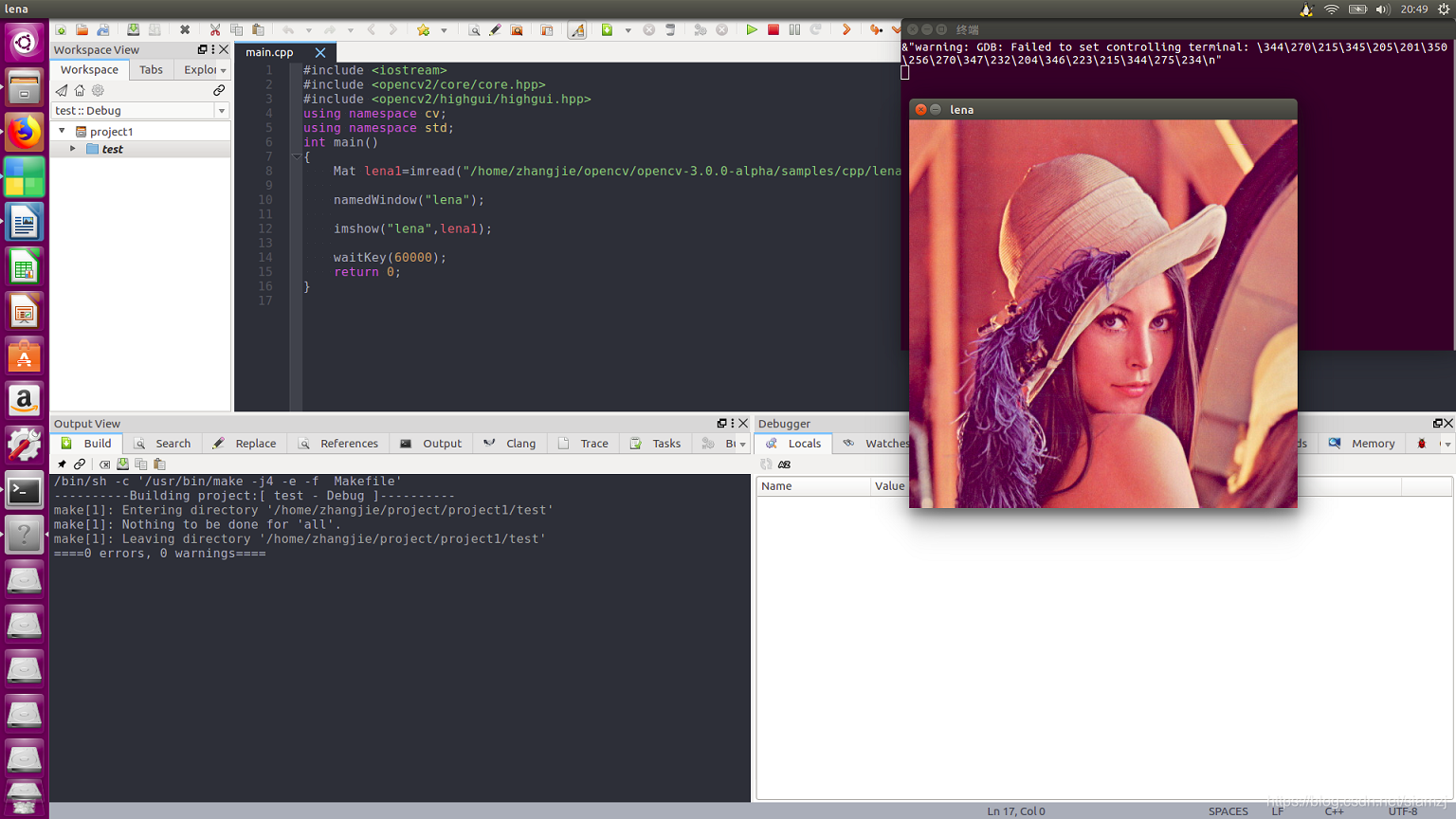Undock the Workspace View panel
The width and height of the screenshot is (1456, 819).
click(202, 49)
